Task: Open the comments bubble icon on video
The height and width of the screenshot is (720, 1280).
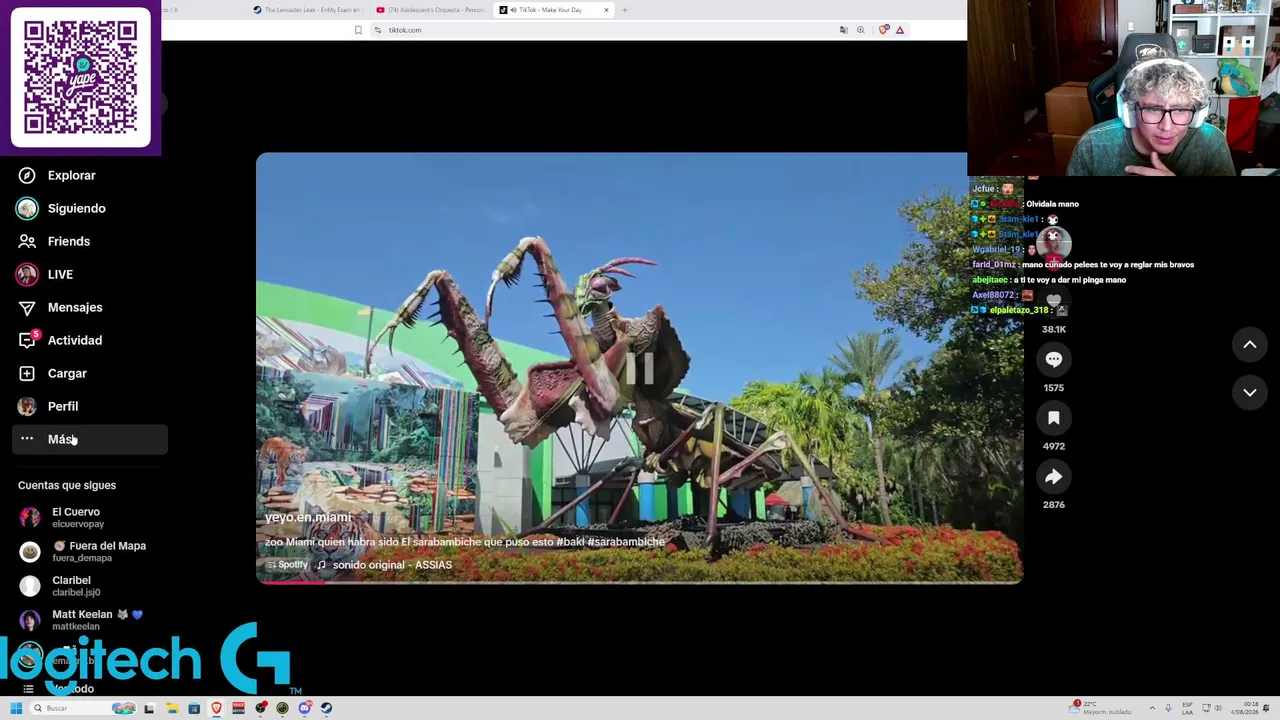Action: [x=1053, y=359]
